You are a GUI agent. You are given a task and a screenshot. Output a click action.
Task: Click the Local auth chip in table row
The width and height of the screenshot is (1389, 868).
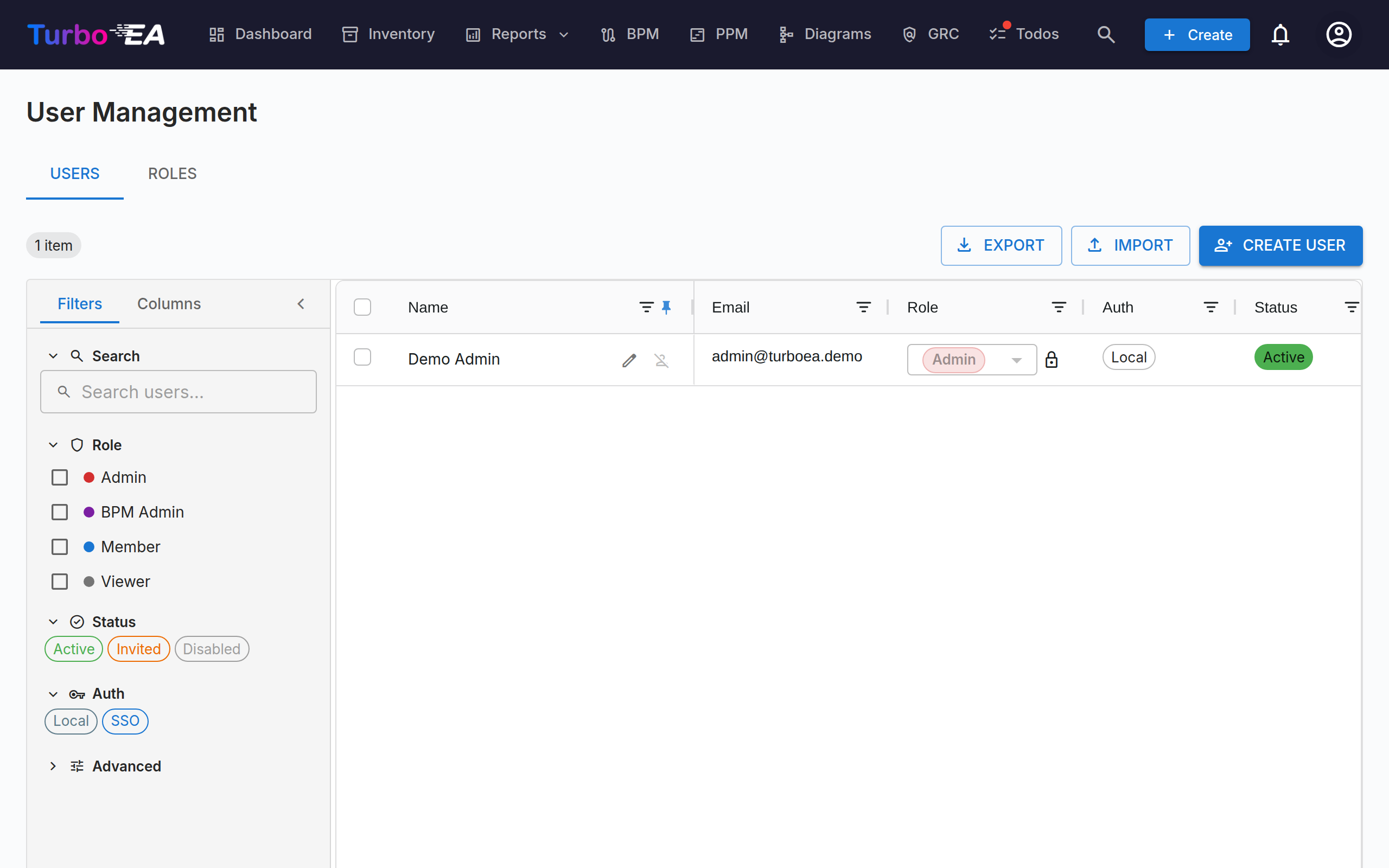pos(1129,357)
